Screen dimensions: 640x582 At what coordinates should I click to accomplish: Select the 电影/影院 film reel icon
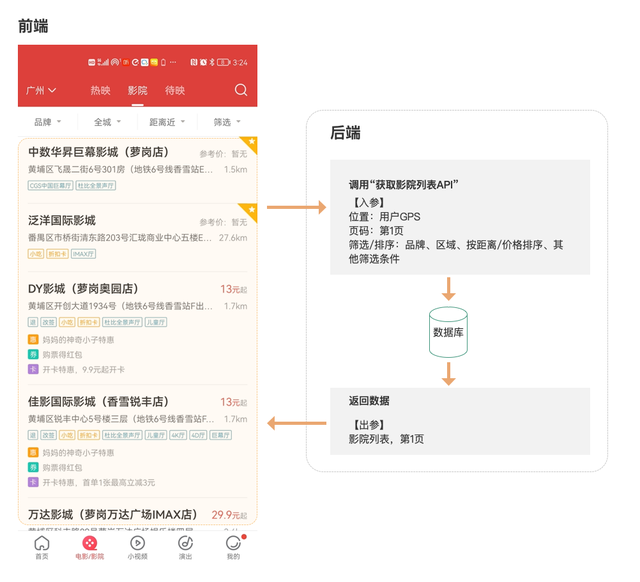(90, 543)
